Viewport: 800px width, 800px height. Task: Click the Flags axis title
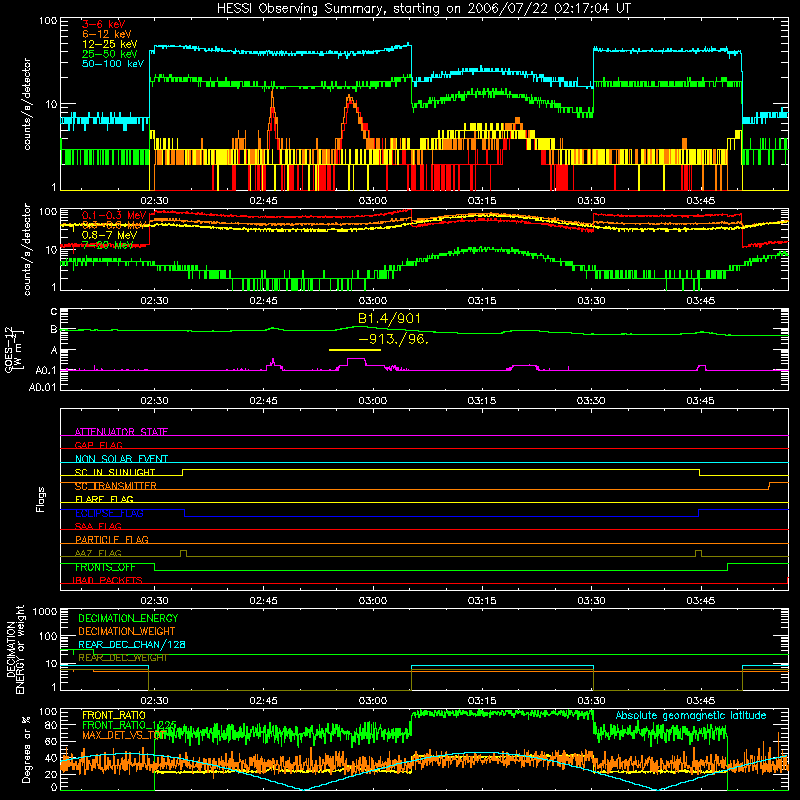click(x=41, y=499)
